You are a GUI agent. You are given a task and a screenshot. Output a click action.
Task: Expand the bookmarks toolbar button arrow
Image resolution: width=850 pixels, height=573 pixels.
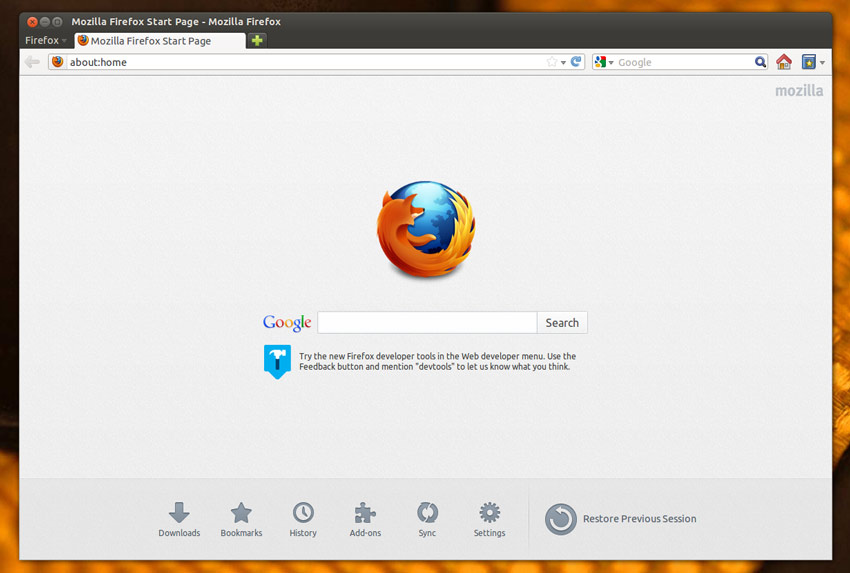(x=822, y=62)
